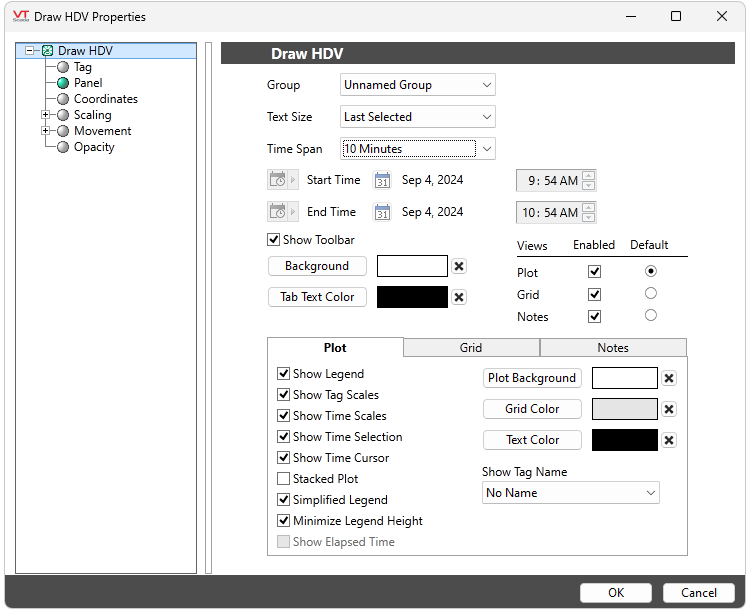Expand the Scaling tree node
747x613 pixels.
click(45, 115)
